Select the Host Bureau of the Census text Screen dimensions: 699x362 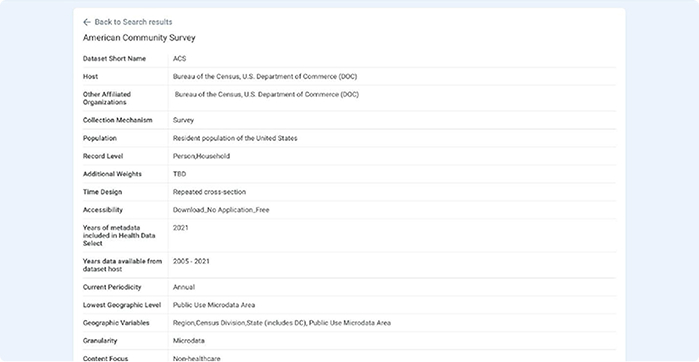(x=265, y=77)
